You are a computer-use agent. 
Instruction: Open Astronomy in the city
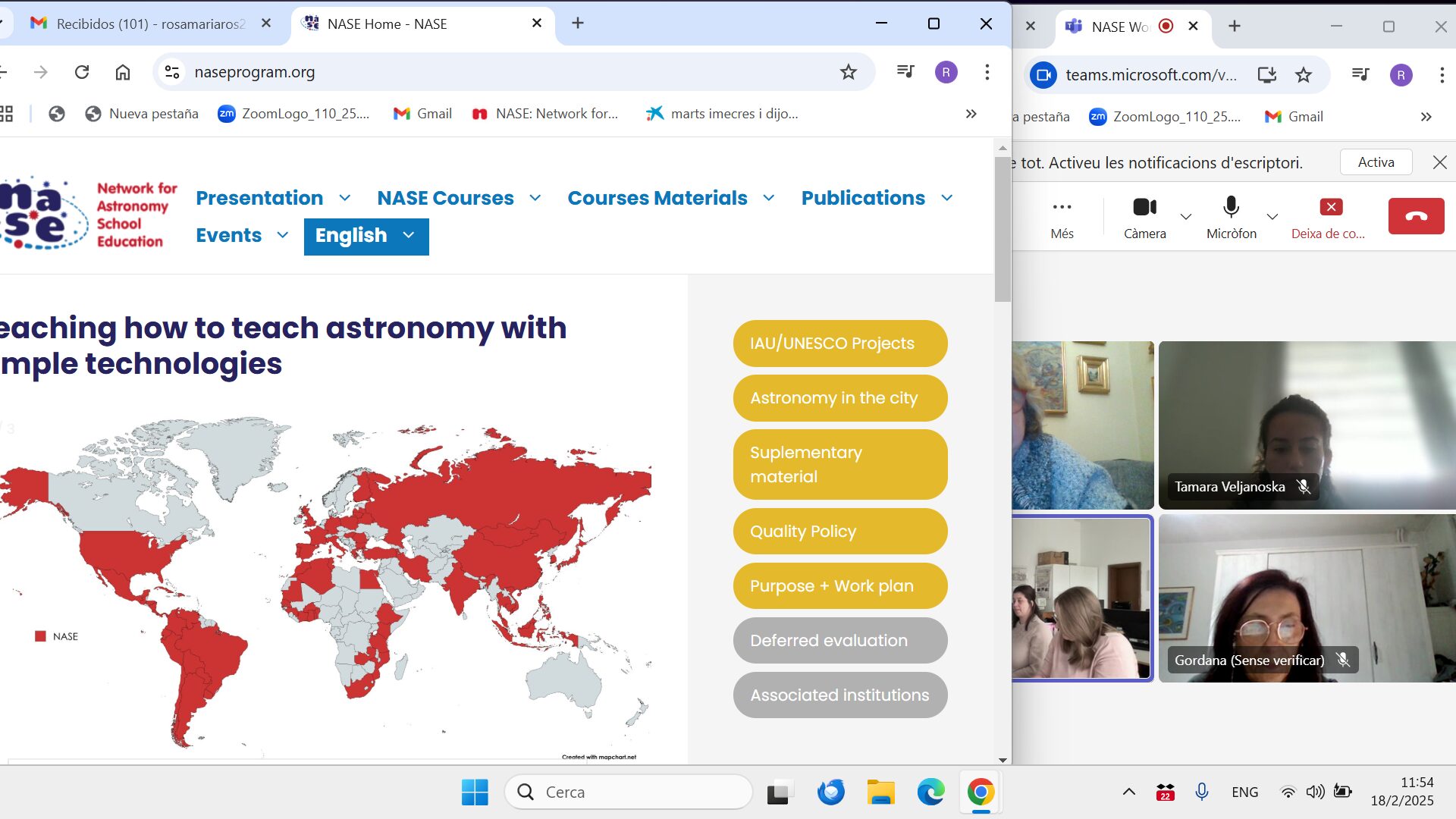[x=840, y=398]
